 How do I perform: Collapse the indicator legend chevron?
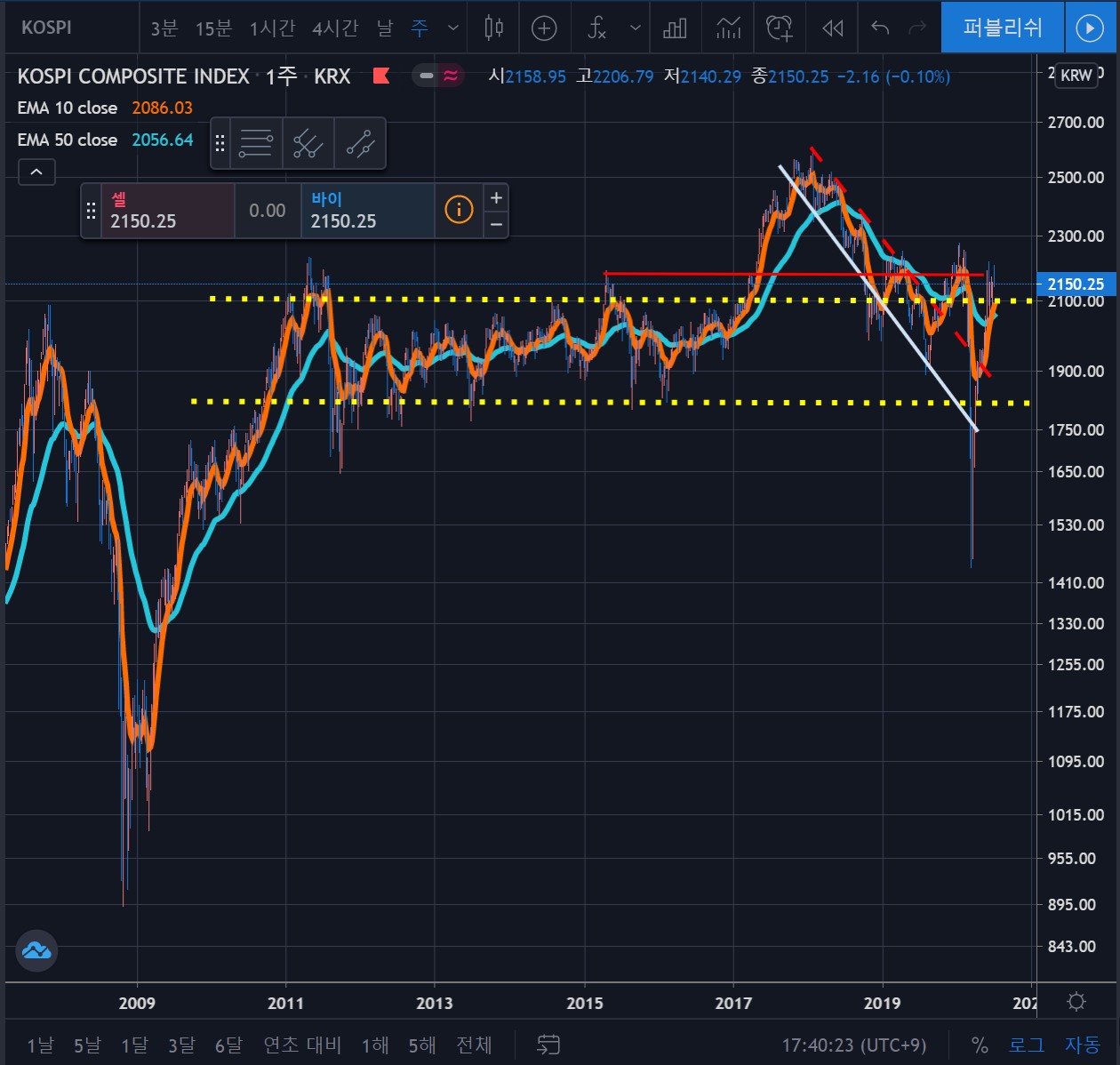36,172
